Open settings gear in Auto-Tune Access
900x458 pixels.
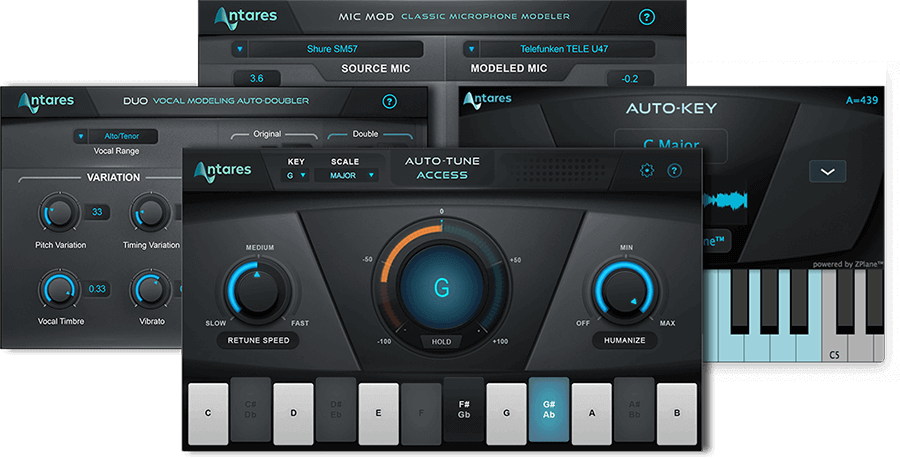pos(647,170)
